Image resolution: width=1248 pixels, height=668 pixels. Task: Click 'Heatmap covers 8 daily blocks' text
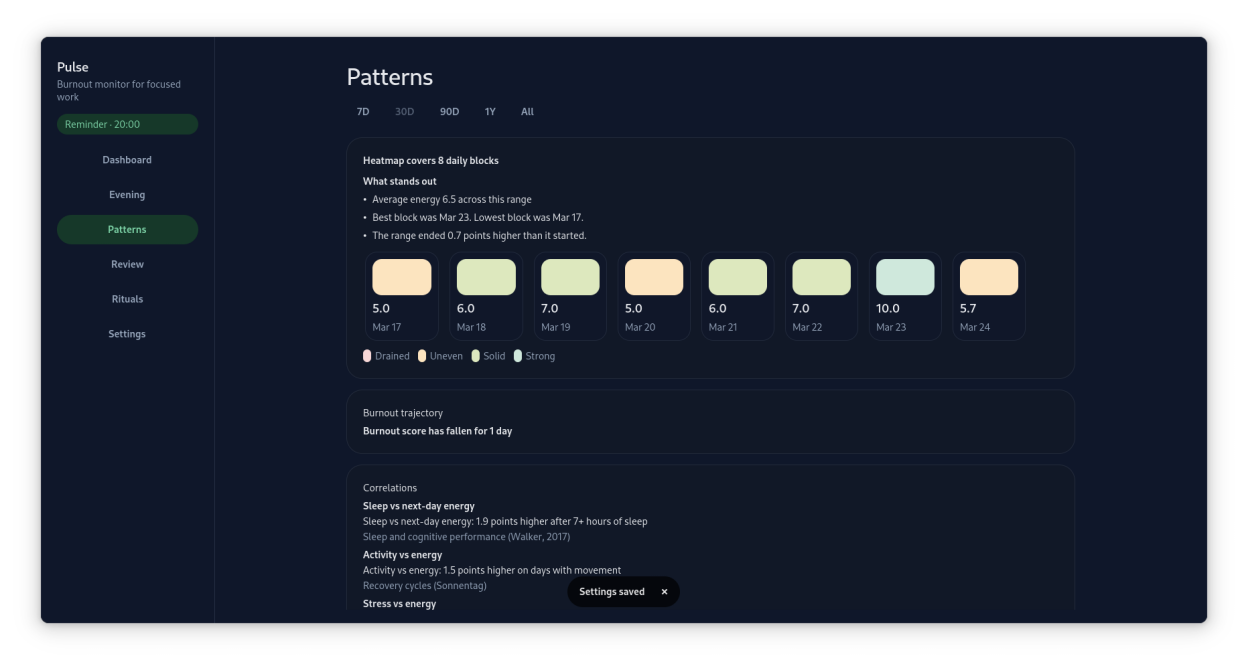coord(431,161)
